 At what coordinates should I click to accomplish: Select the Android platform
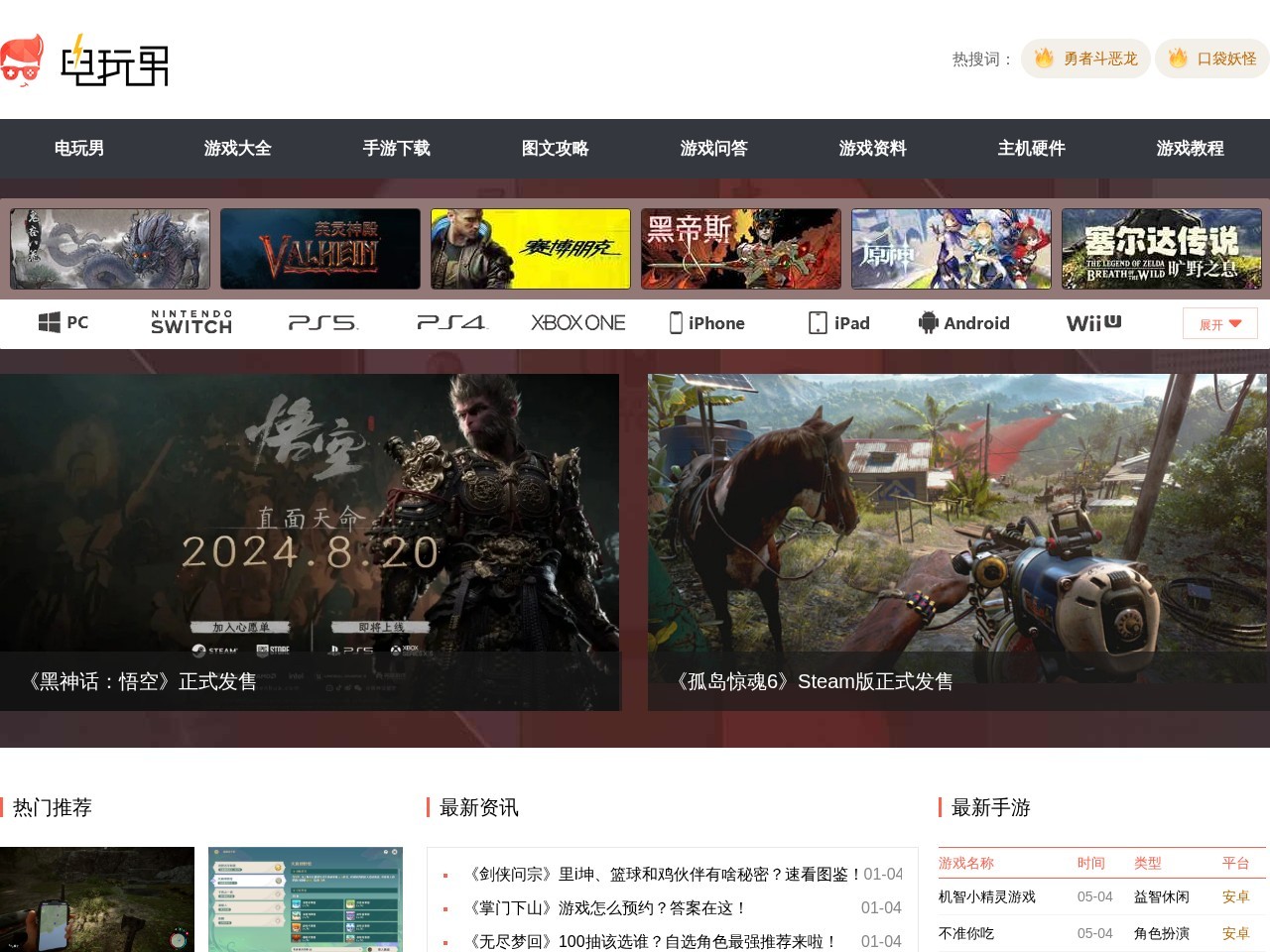point(964,322)
